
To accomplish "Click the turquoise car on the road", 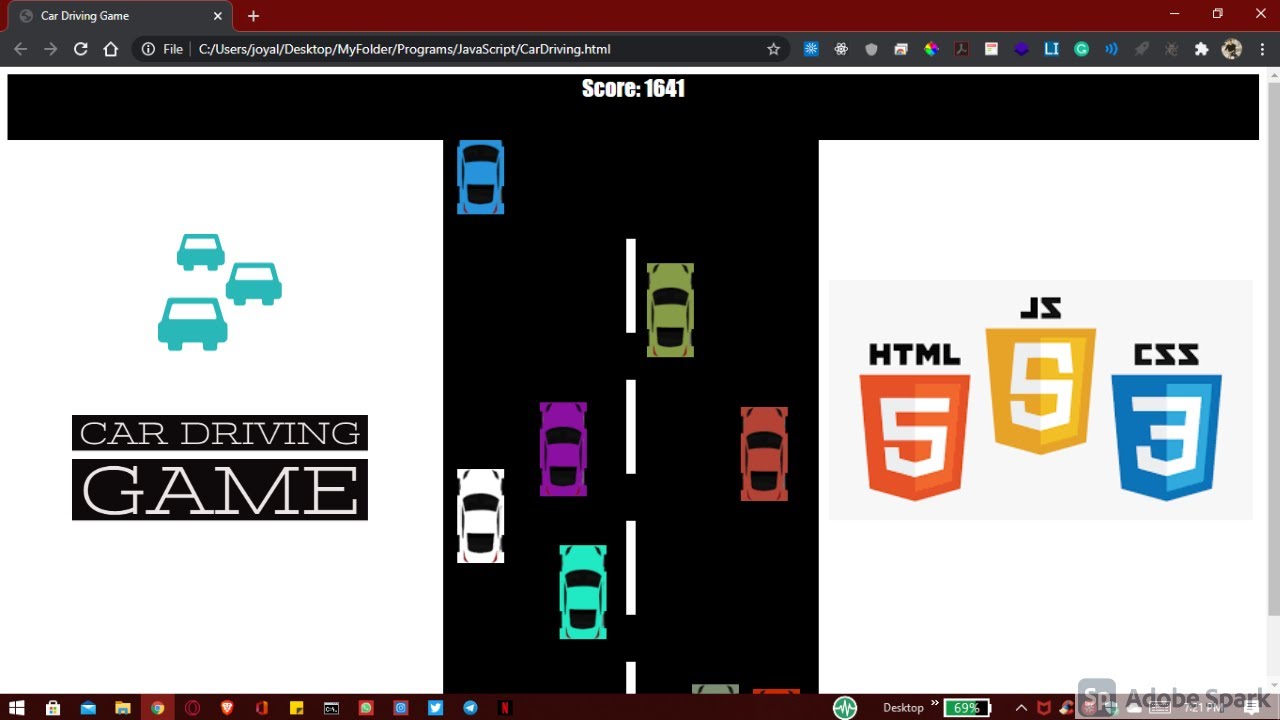I will (583, 592).
